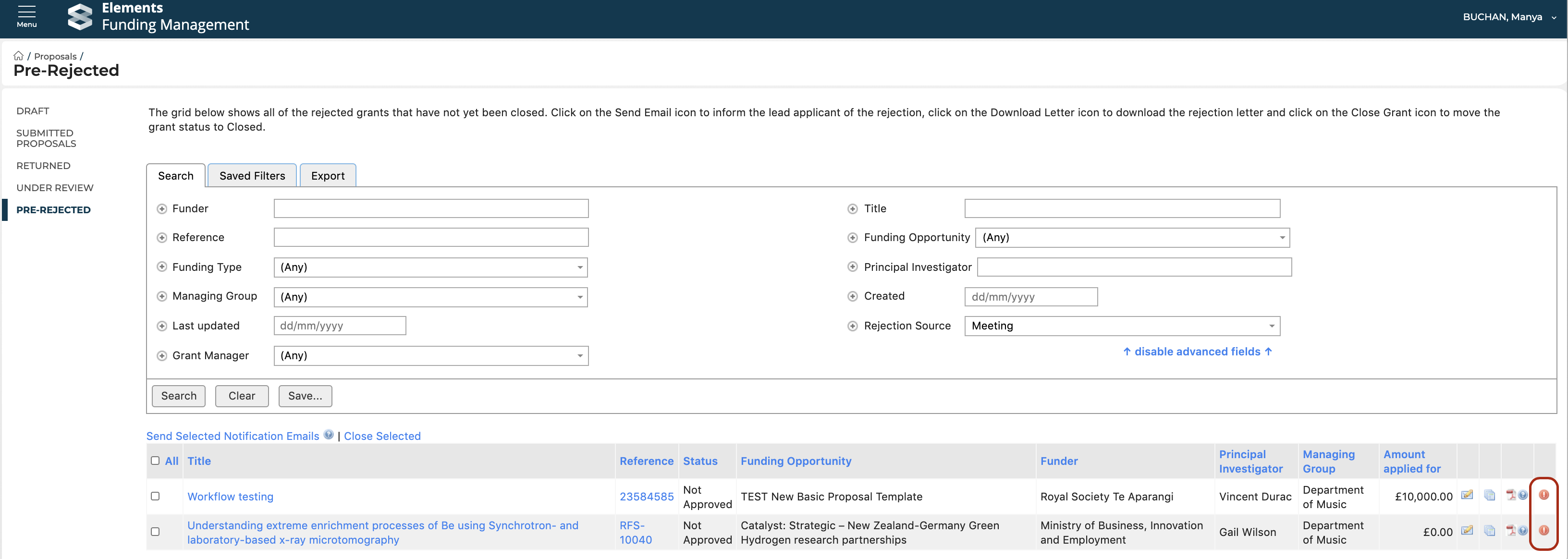Expand the Funding Opportunity dropdown

click(x=1132, y=238)
